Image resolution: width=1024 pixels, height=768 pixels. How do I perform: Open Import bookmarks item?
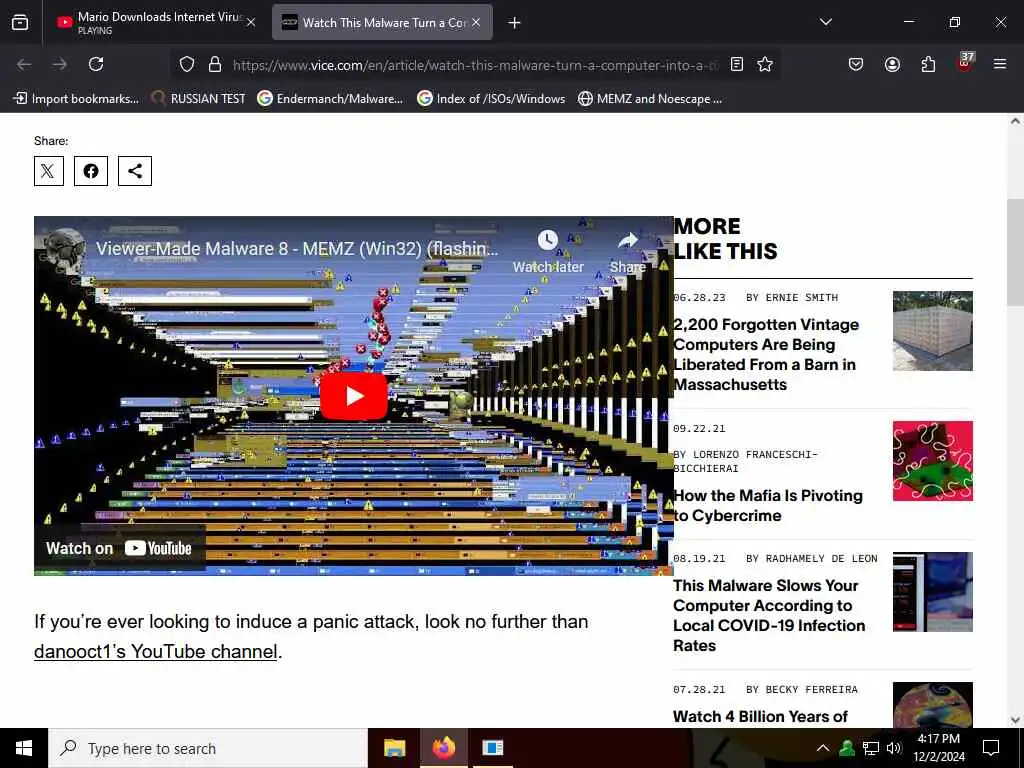coord(76,99)
